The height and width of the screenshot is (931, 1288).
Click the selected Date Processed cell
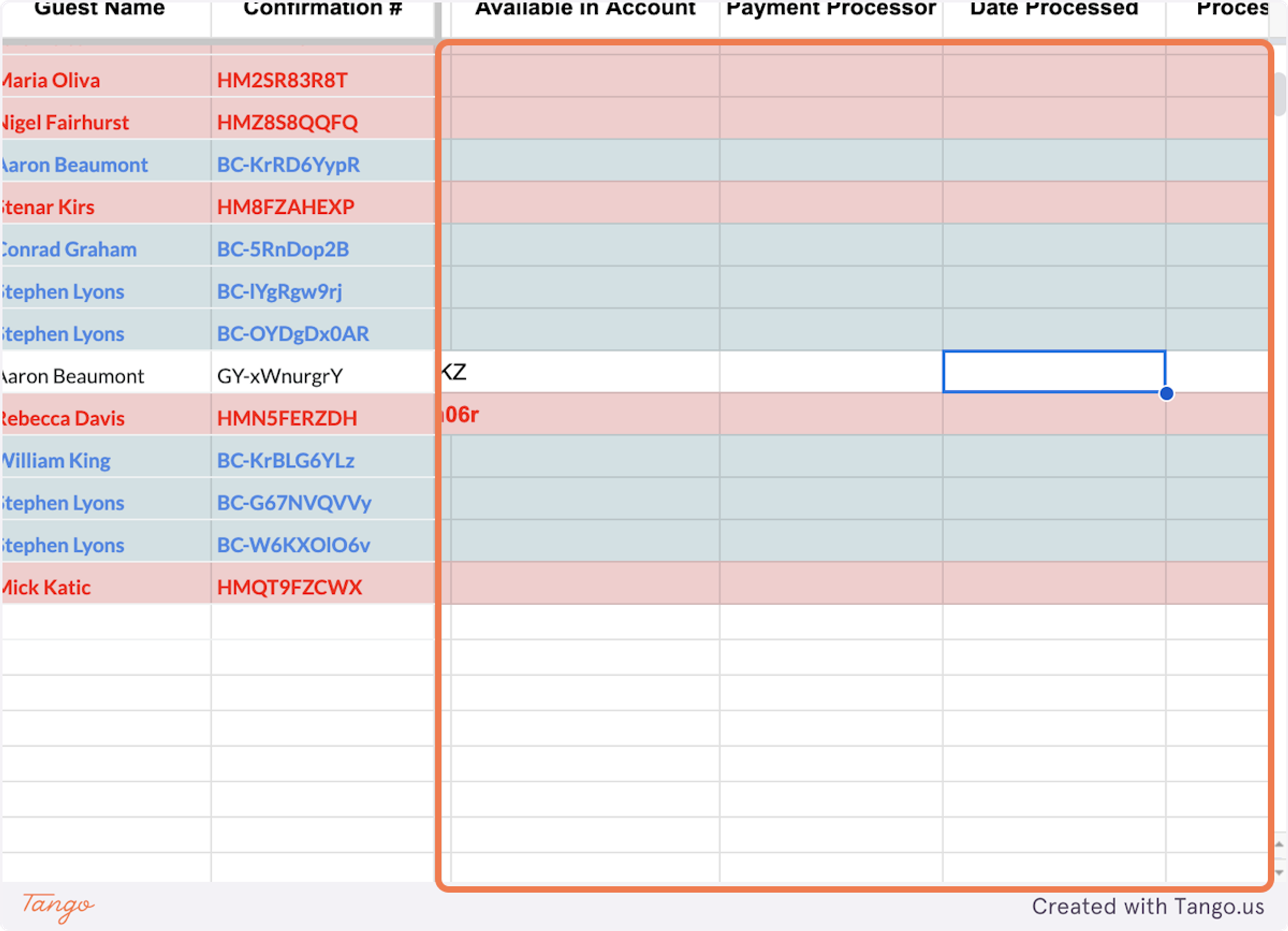pyautogui.click(x=1054, y=372)
